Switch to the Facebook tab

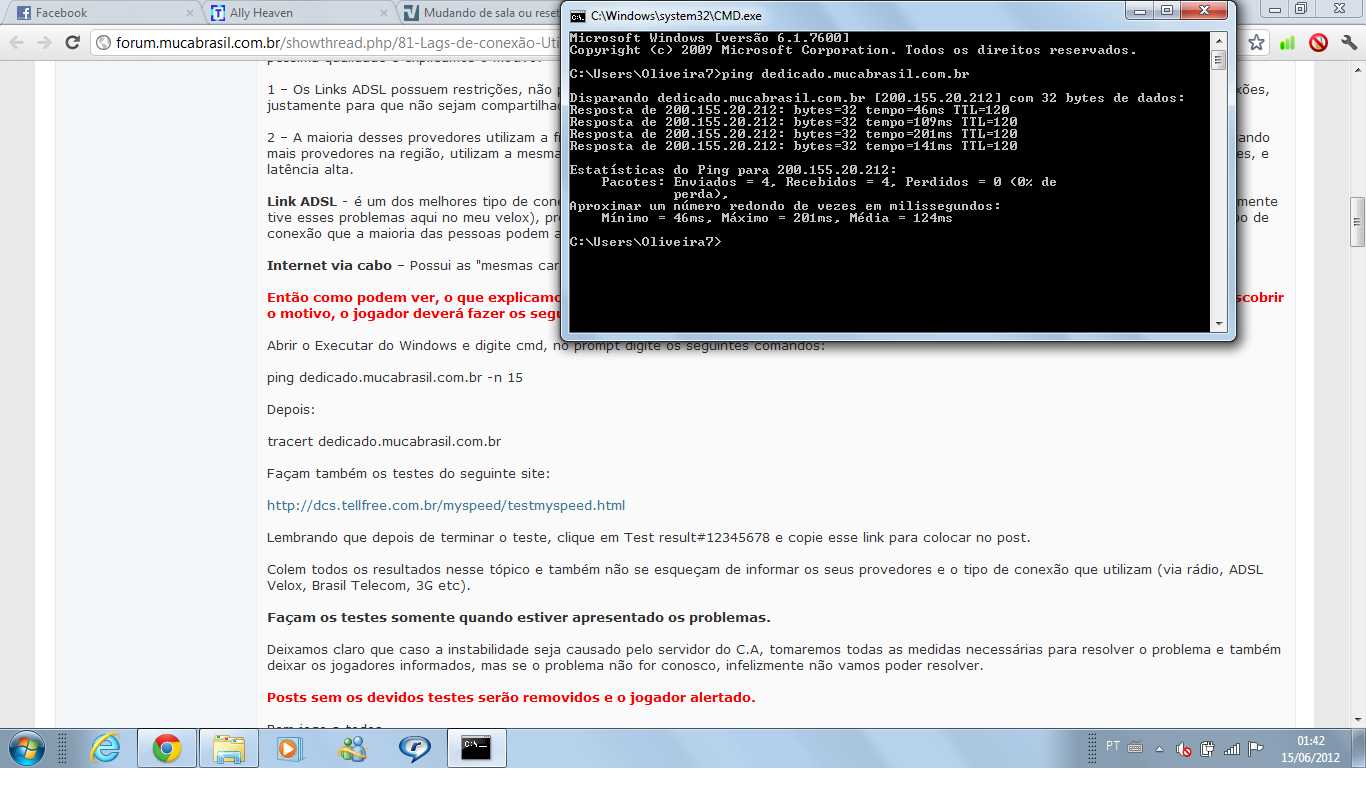pos(100,13)
